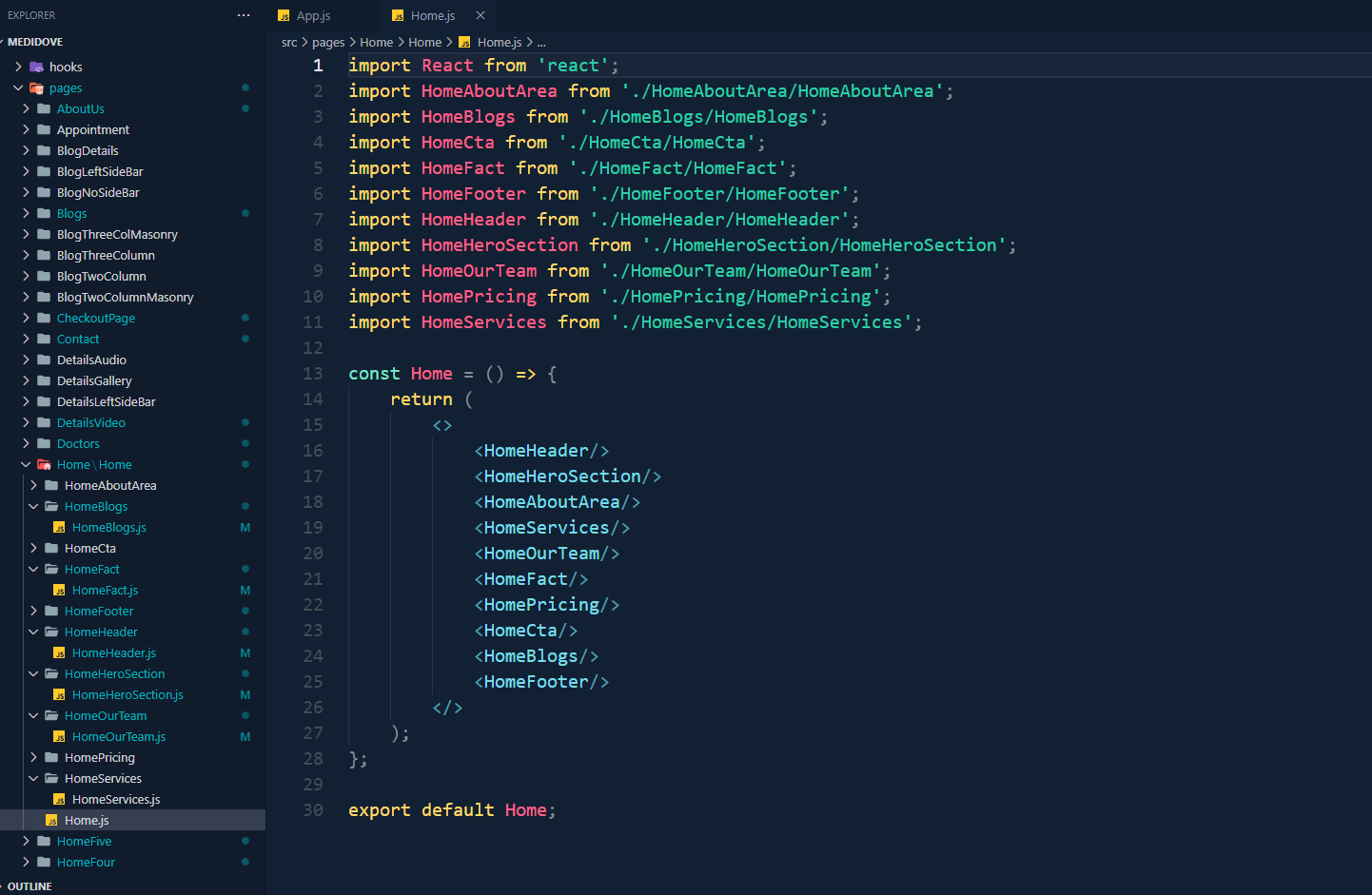
Task: Click the JS icon on App.js tab
Action: (284, 16)
